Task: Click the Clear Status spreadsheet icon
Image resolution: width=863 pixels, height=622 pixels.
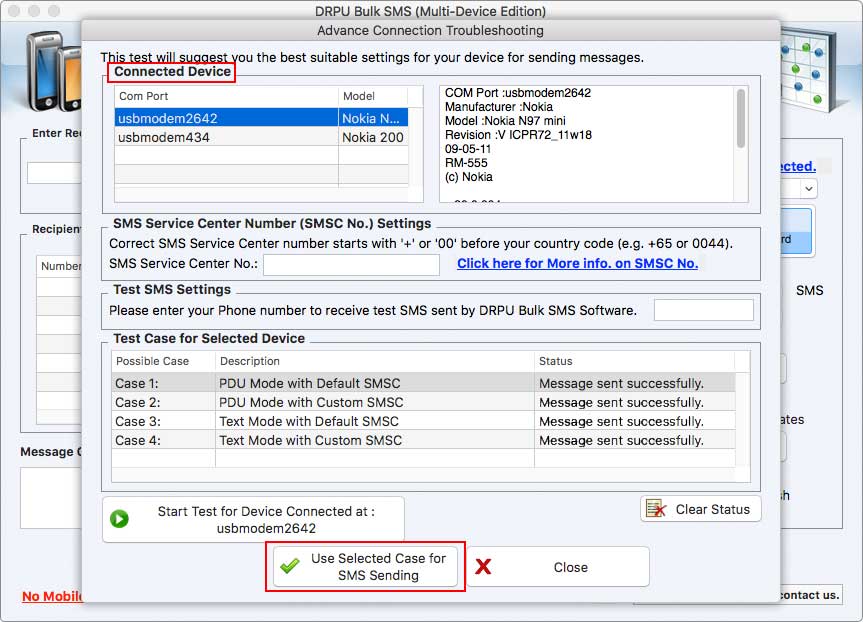Action: [x=656, y=509]
